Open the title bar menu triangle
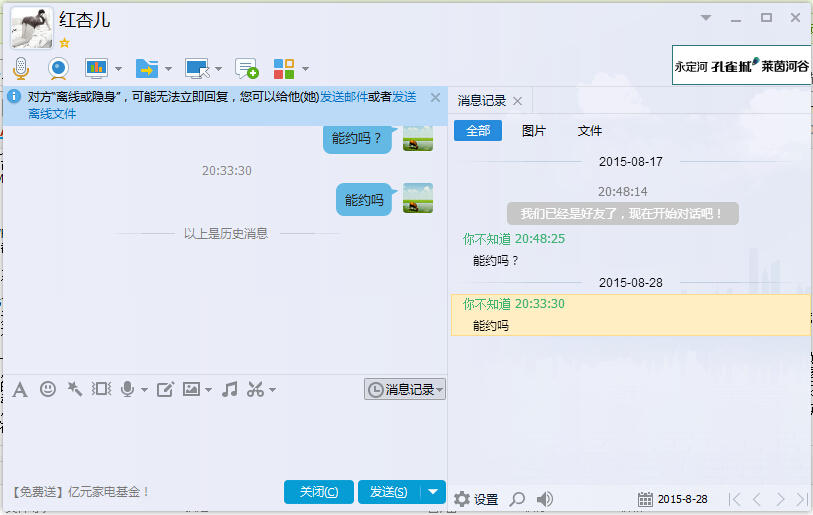 (706, 18)
